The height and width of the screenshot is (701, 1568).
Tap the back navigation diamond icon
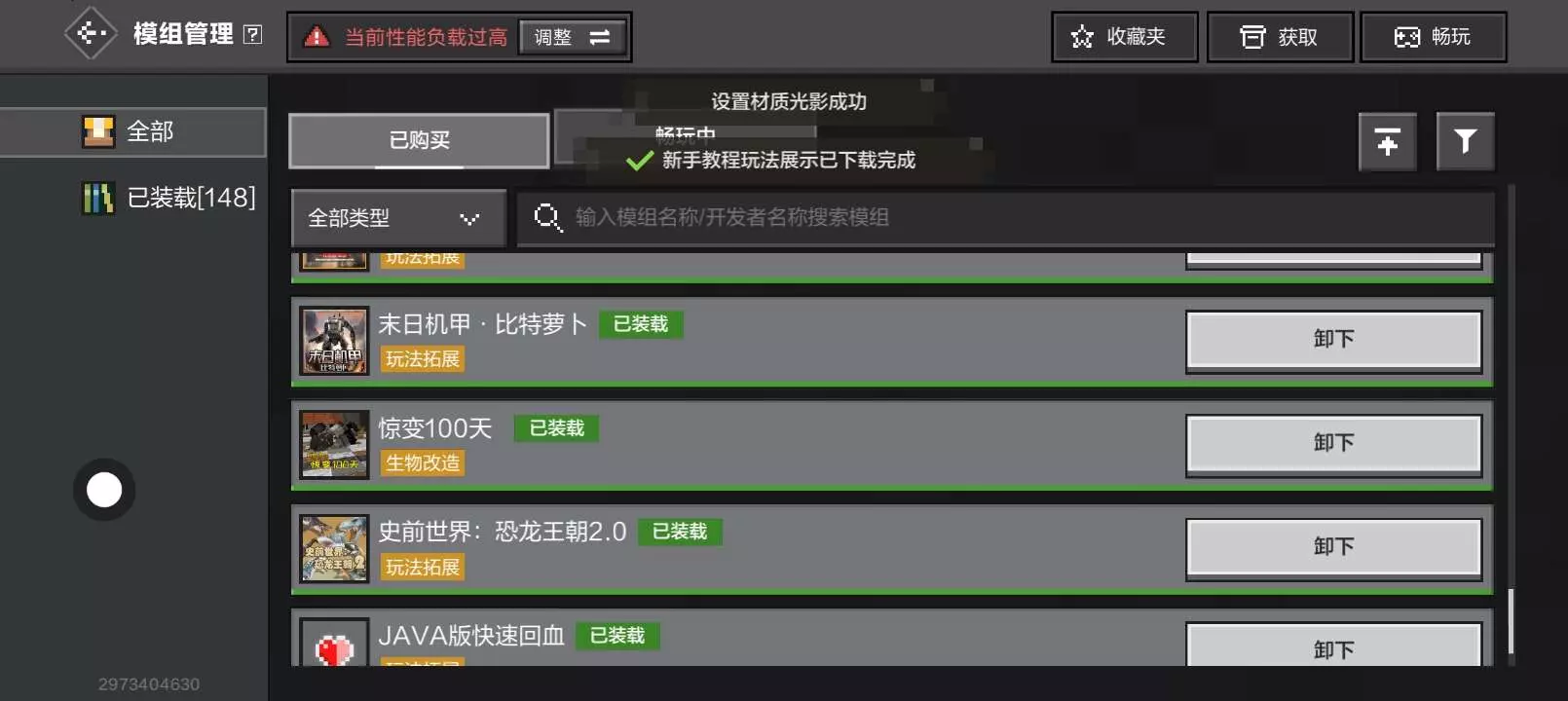point(91,34)
